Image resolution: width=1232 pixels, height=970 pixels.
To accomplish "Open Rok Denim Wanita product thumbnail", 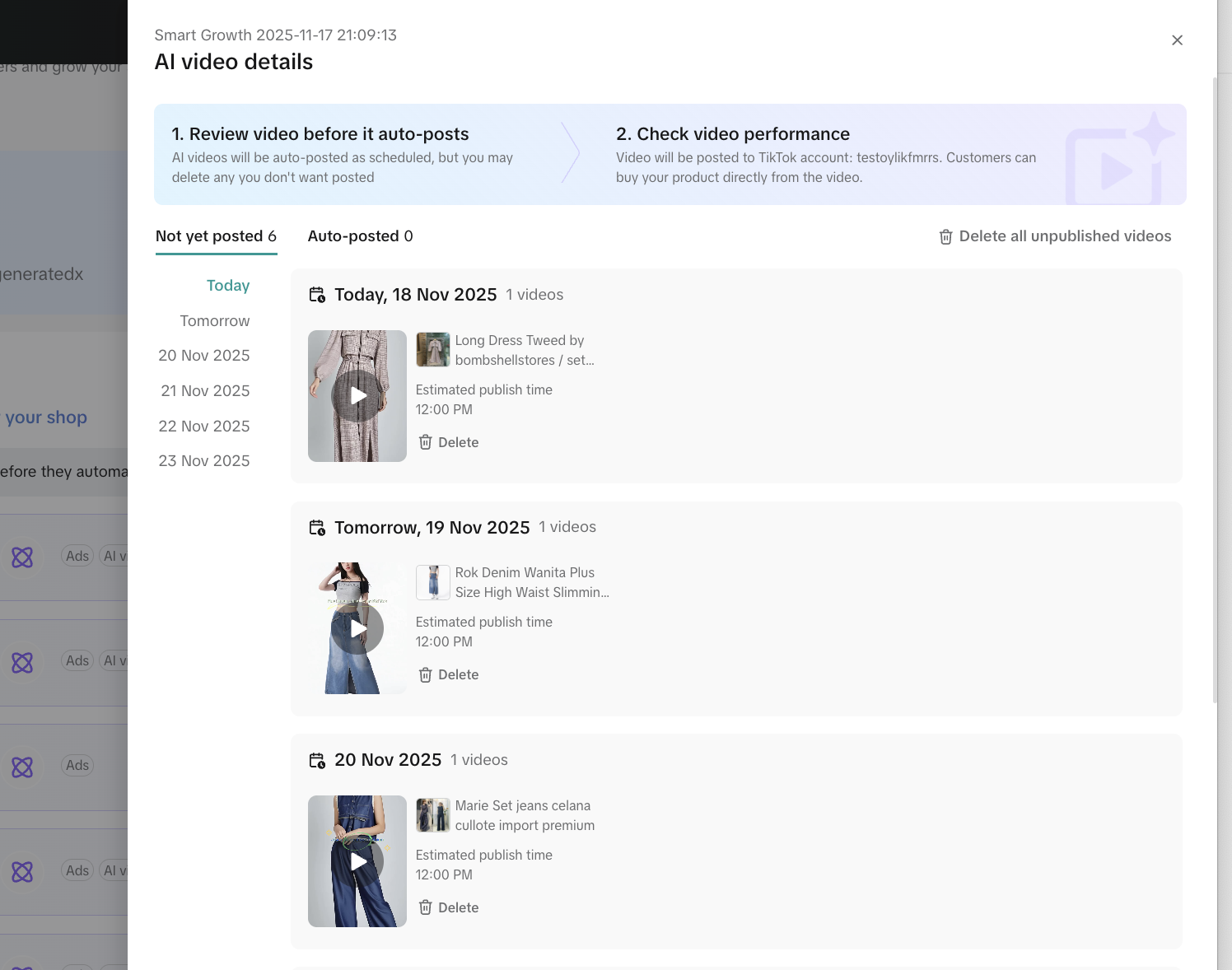I will coord(433,582).
